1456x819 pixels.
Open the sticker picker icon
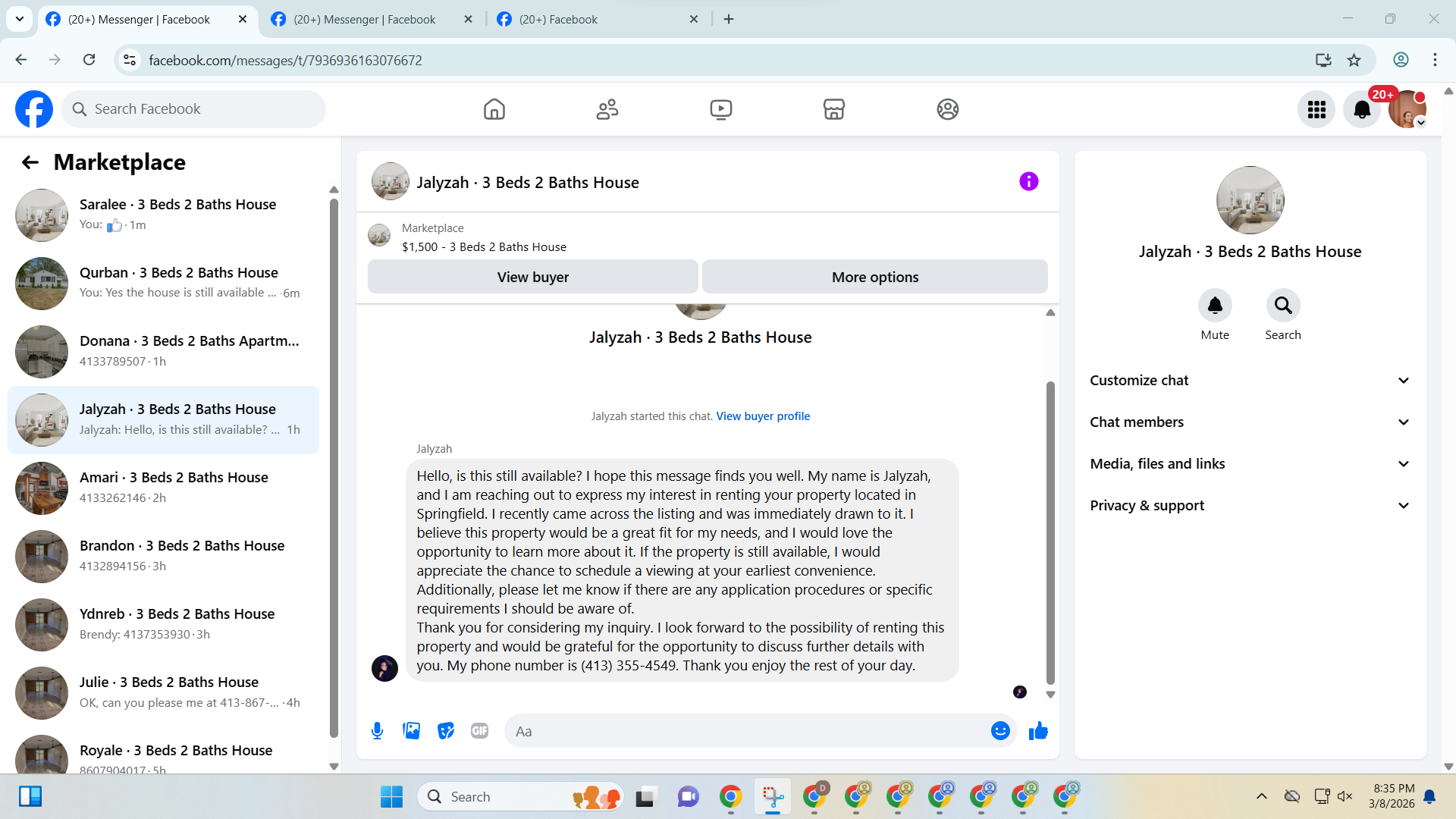click(x=446, y=731)
